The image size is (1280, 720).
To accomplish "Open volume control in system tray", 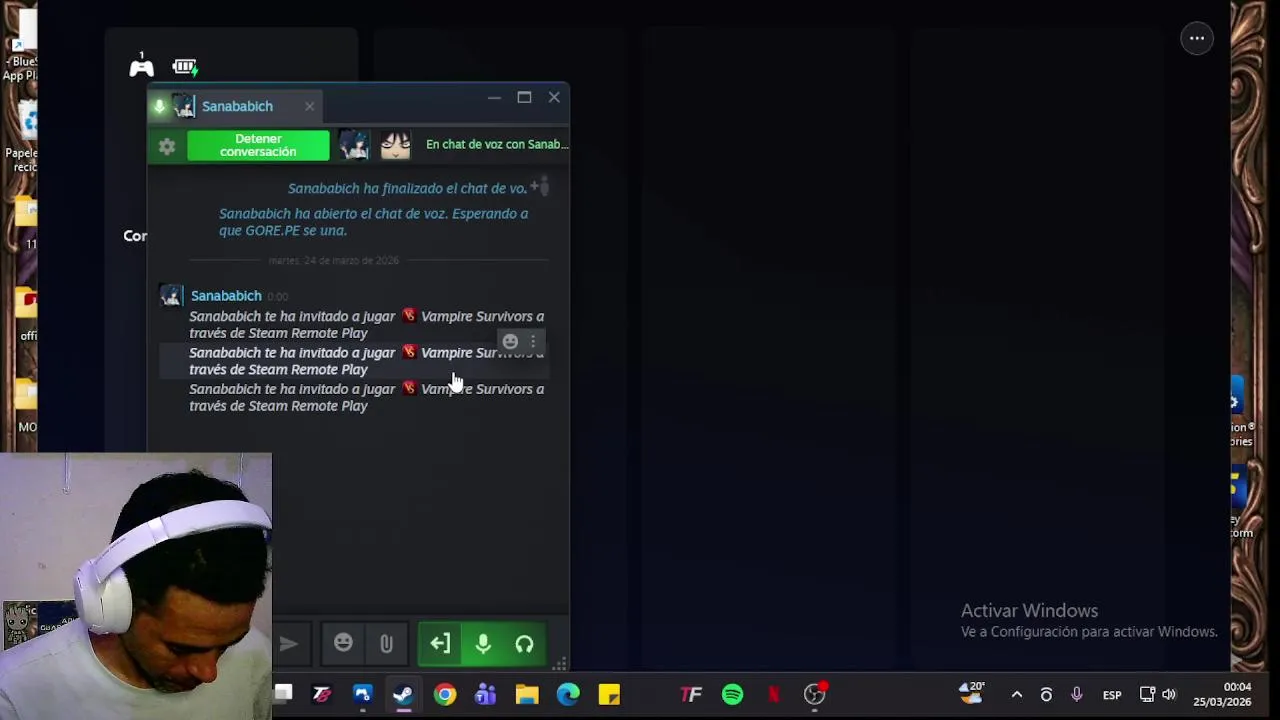I will point(1169,695).
